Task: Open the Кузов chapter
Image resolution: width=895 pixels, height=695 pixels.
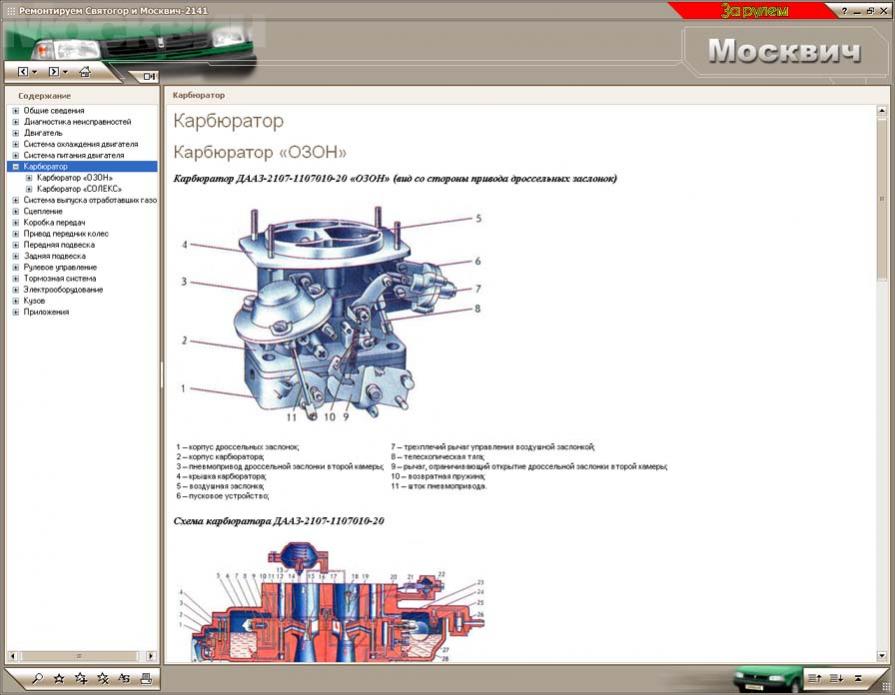Action: click(34, 301)
